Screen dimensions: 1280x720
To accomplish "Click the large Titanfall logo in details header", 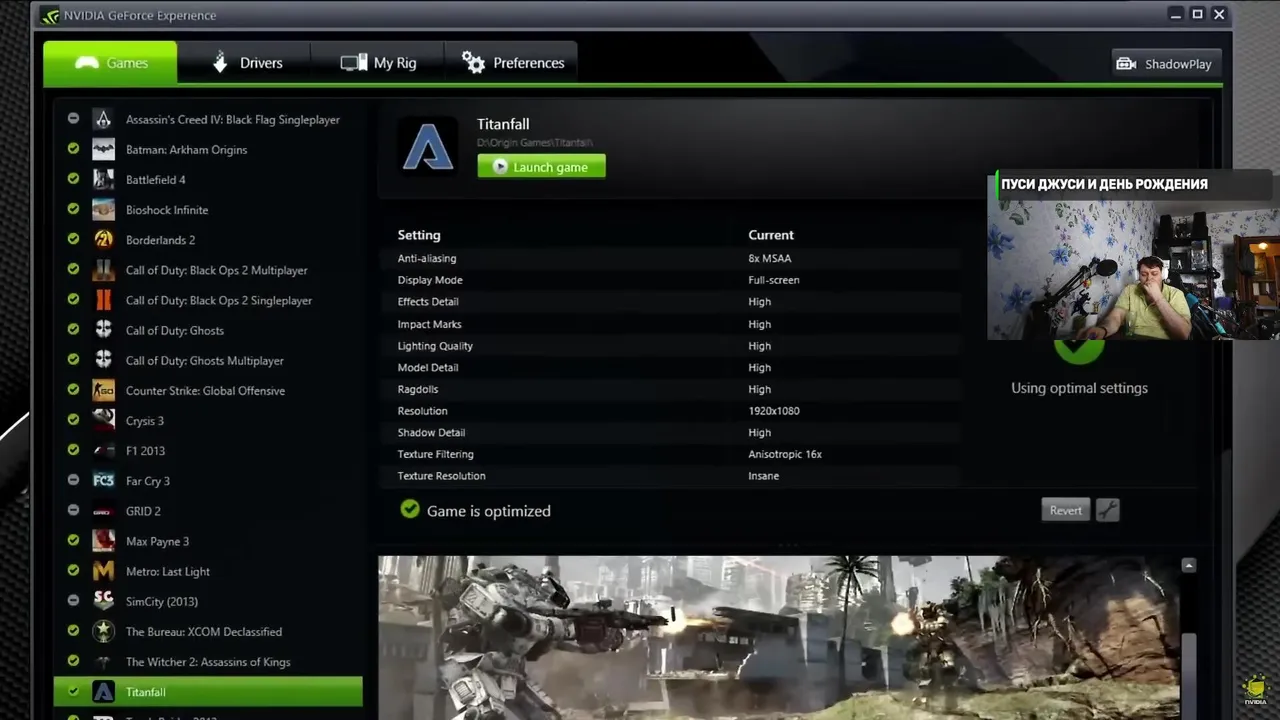I will pyautogui.click(x=428, y=147).
